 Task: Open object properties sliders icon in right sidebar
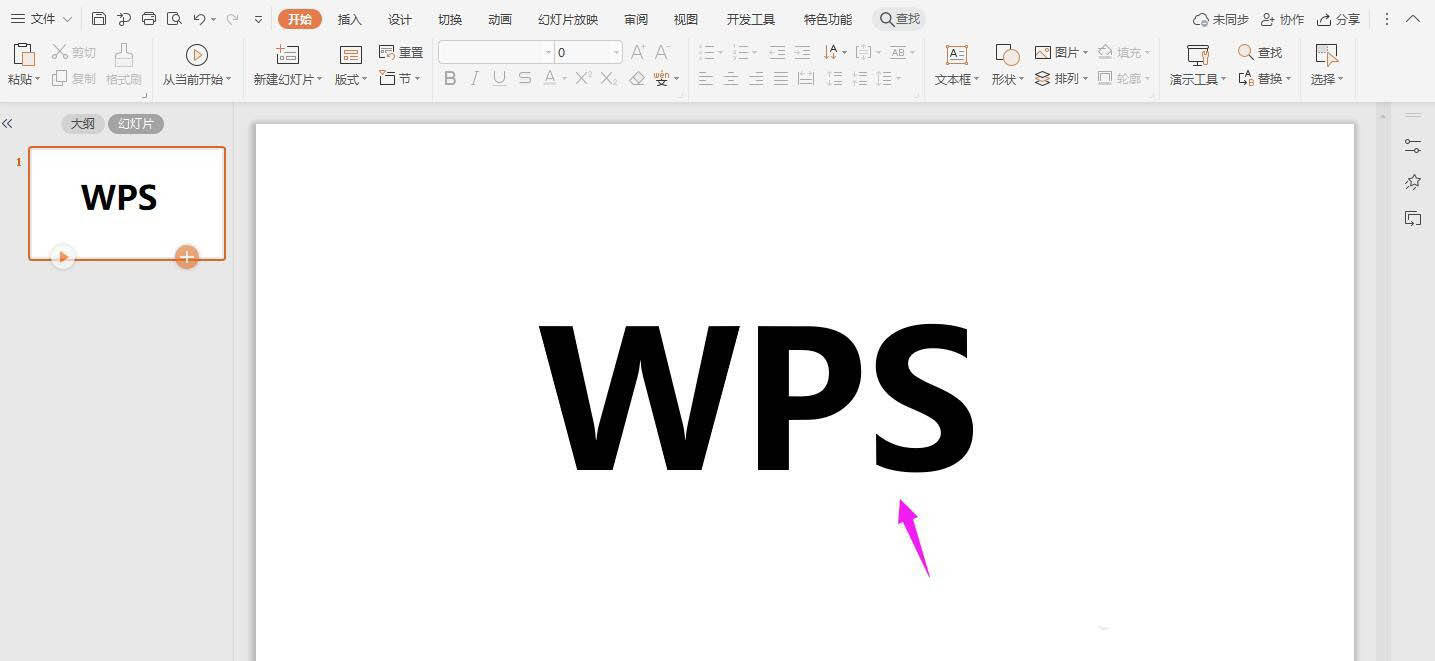tap(1413, 145)
